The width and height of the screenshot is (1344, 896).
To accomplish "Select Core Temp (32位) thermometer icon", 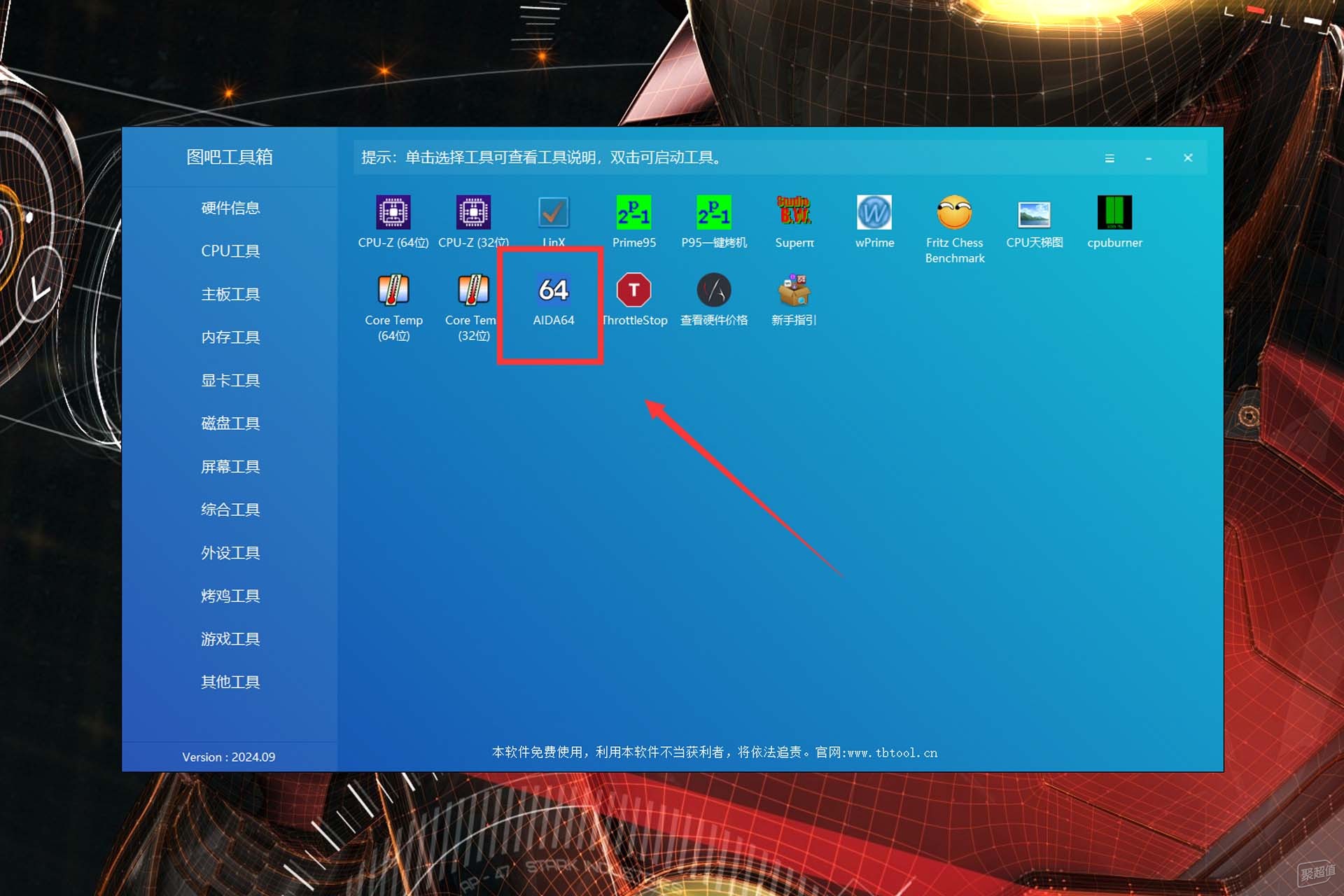I will pyautogui.click(x=473, y=290).
